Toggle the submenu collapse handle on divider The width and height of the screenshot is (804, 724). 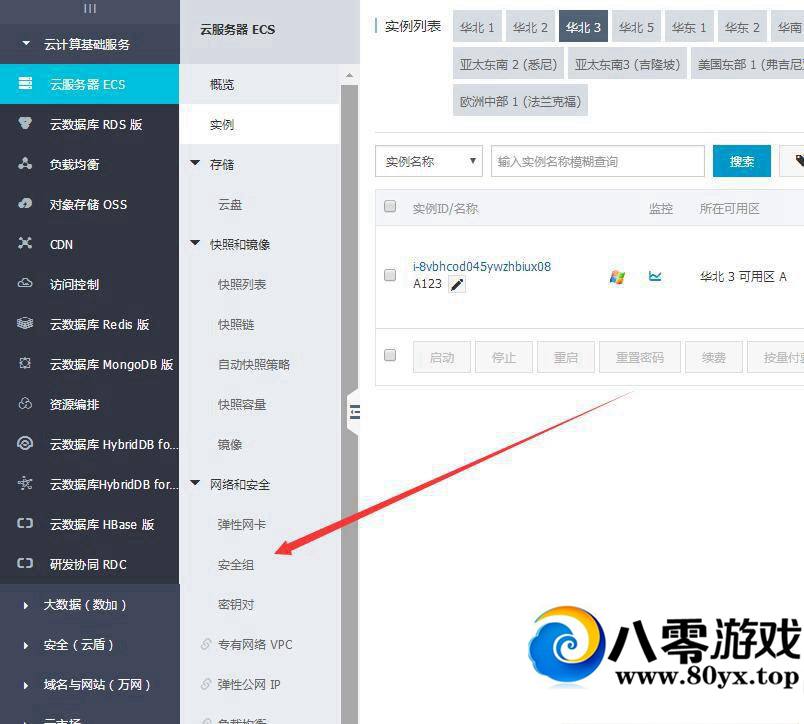point(354,412)
